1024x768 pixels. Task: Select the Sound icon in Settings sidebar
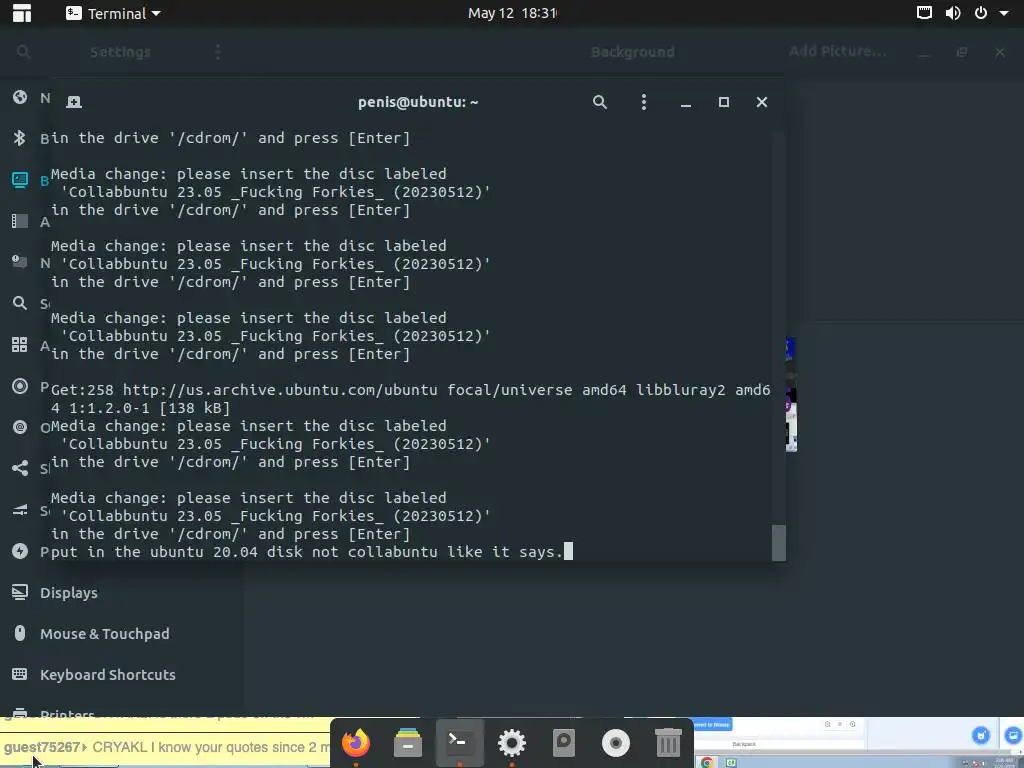coord(20,510)
